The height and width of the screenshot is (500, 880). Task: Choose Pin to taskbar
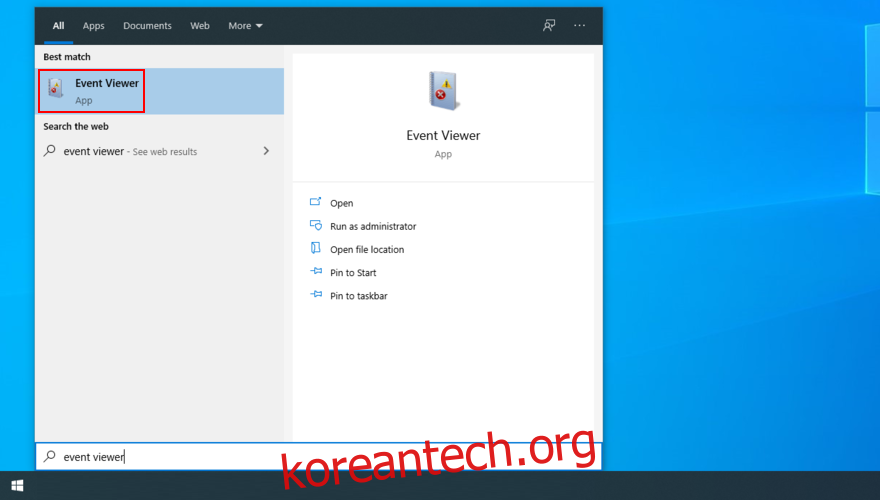[x=359, y=296]
